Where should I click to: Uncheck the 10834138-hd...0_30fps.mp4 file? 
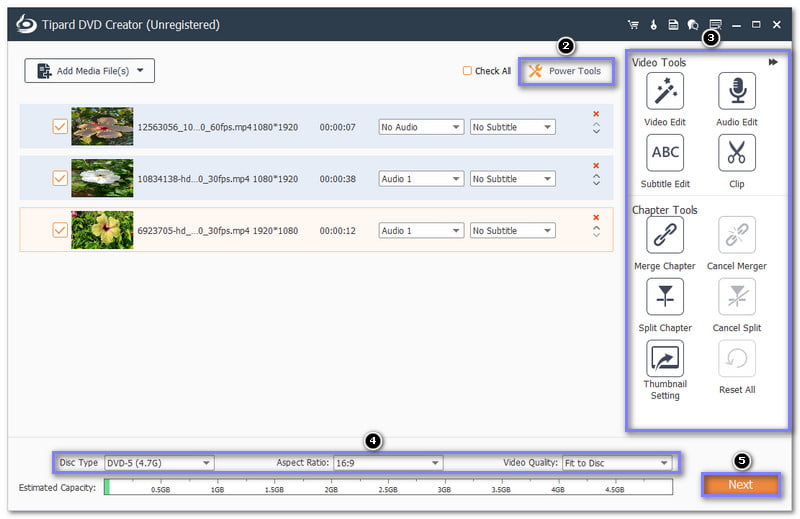[60, 178]
